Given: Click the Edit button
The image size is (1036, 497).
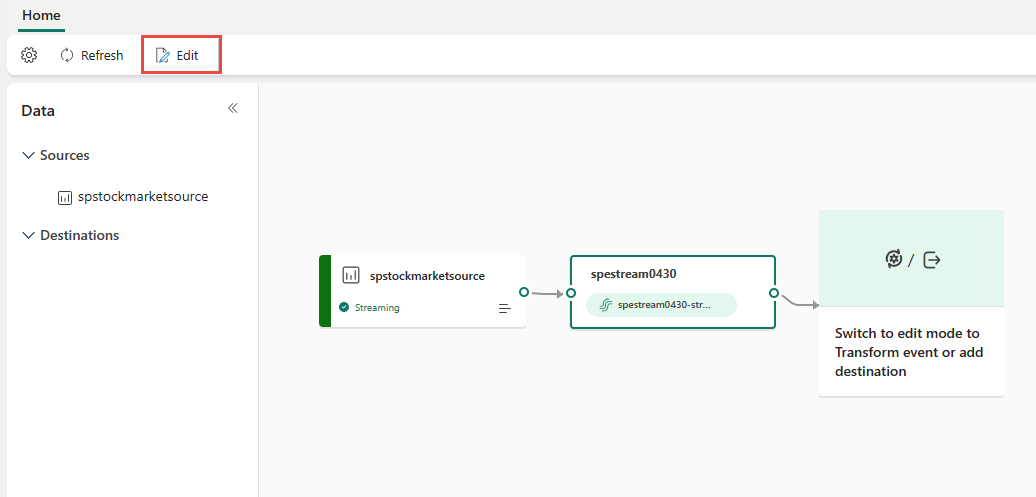Looking at the screenshot, I should pos(177,56).
